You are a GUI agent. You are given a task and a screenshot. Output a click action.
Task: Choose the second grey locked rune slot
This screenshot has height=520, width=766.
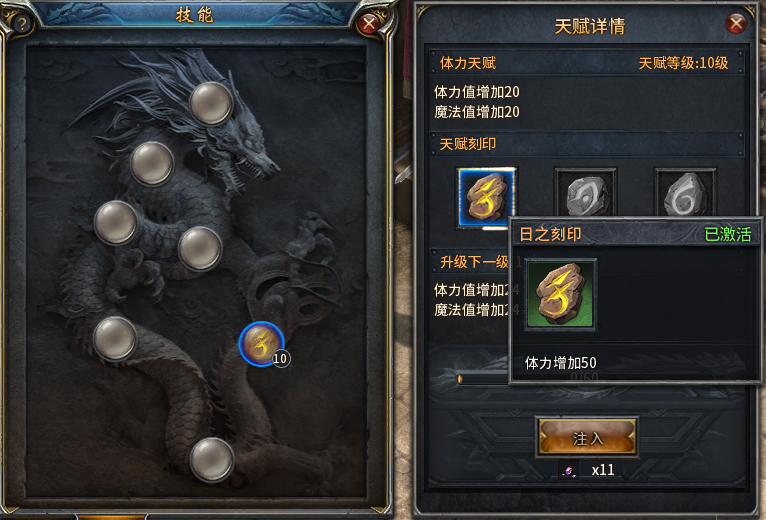pos(585,193)
